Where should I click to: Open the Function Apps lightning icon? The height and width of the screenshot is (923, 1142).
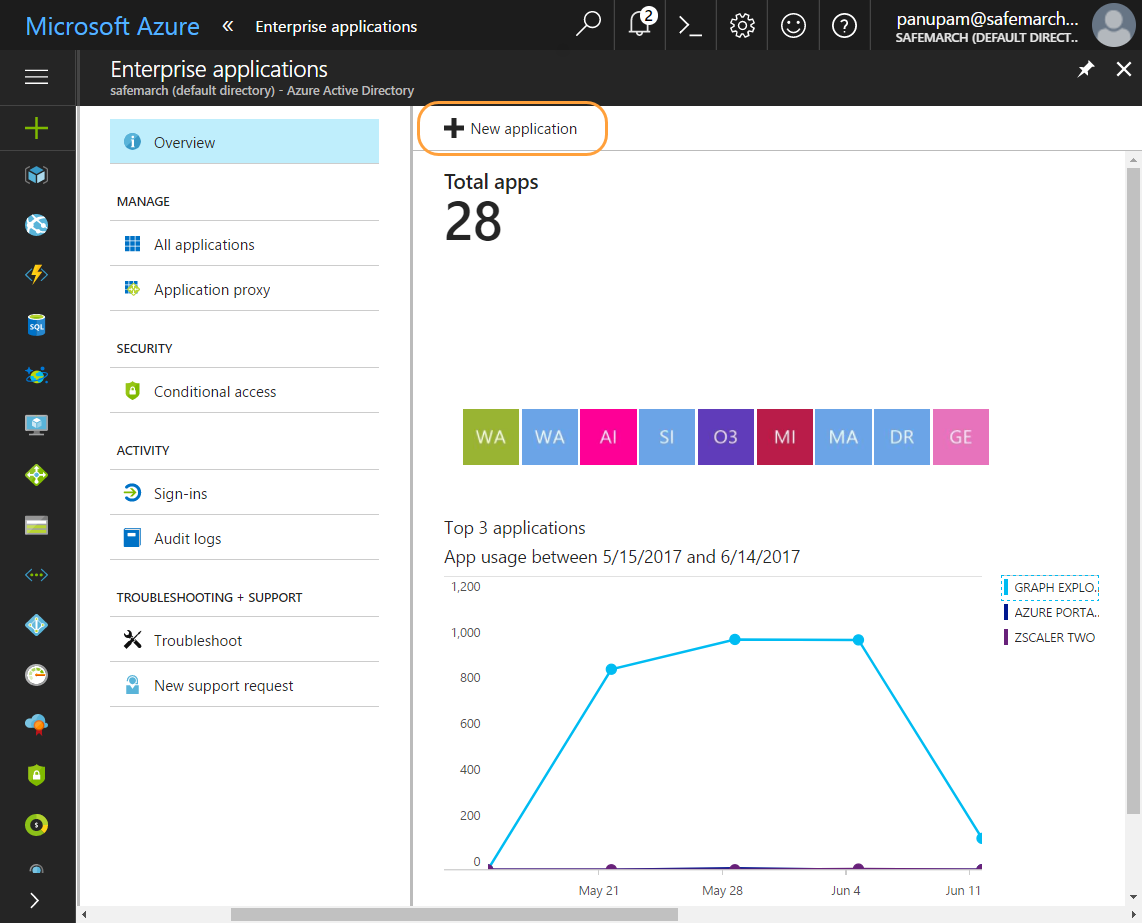tap(36, 274)
